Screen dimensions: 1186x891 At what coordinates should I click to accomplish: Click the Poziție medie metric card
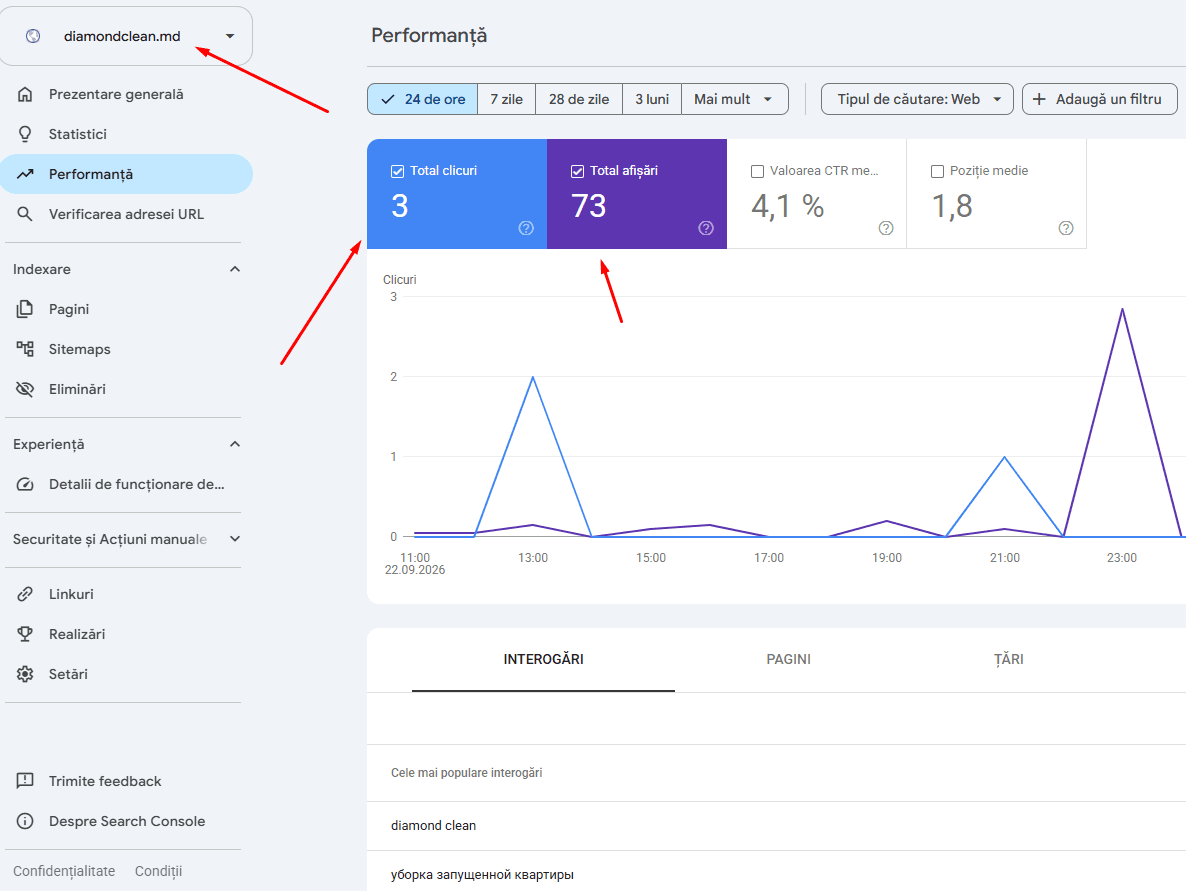point(996,194)
